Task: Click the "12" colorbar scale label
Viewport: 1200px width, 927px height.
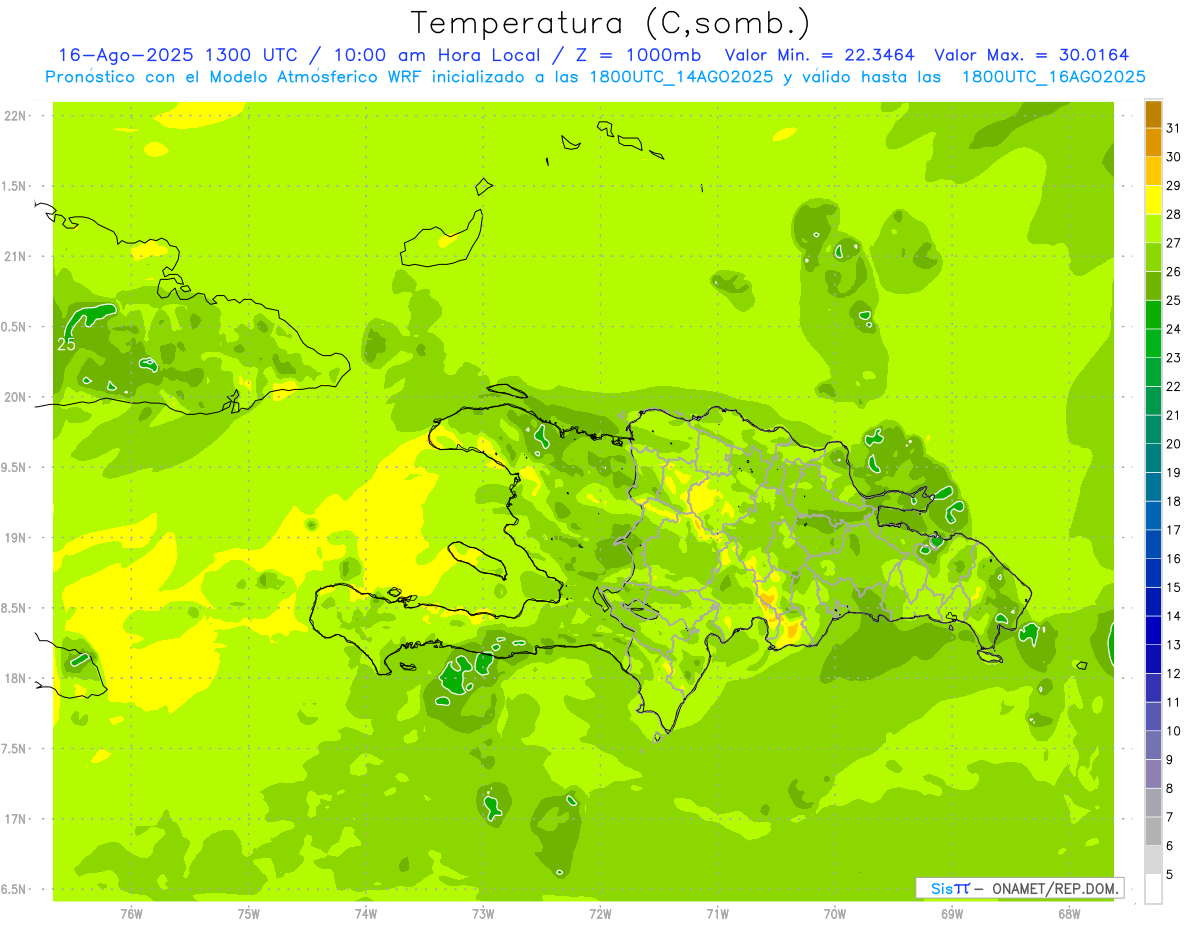Action: pos(1174,673)
